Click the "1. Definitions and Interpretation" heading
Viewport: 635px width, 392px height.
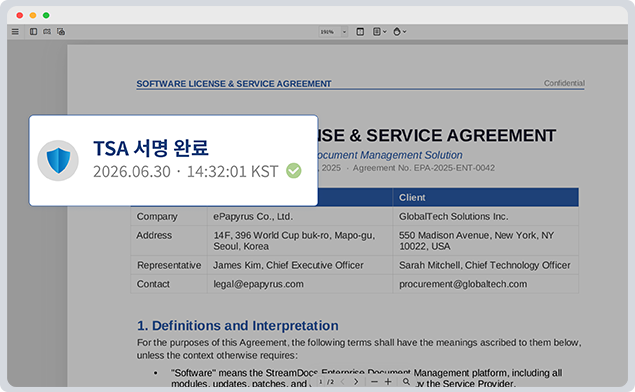pyautogui.click(x=238, y=326)
